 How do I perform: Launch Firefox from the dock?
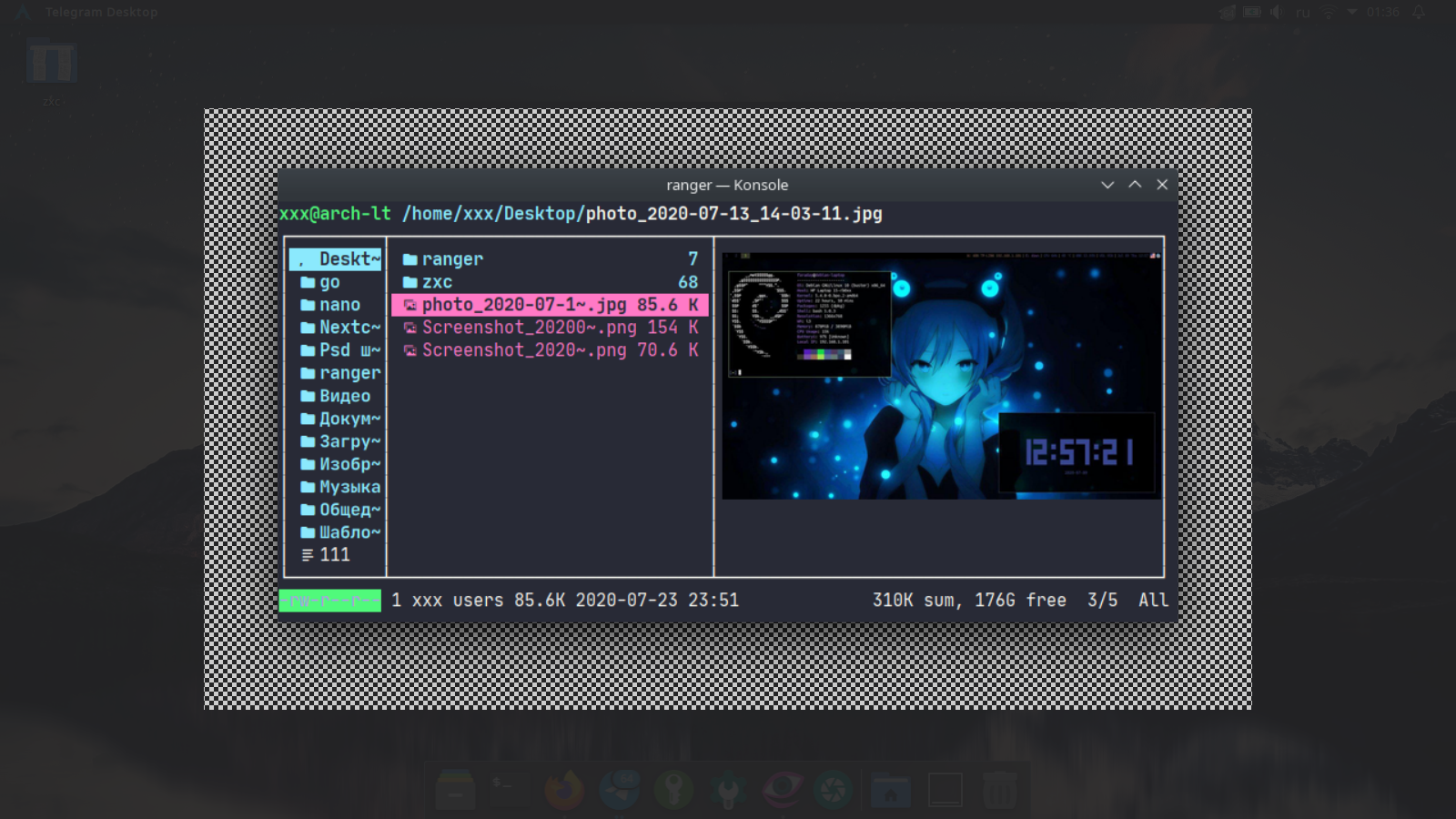coord(564,789)
